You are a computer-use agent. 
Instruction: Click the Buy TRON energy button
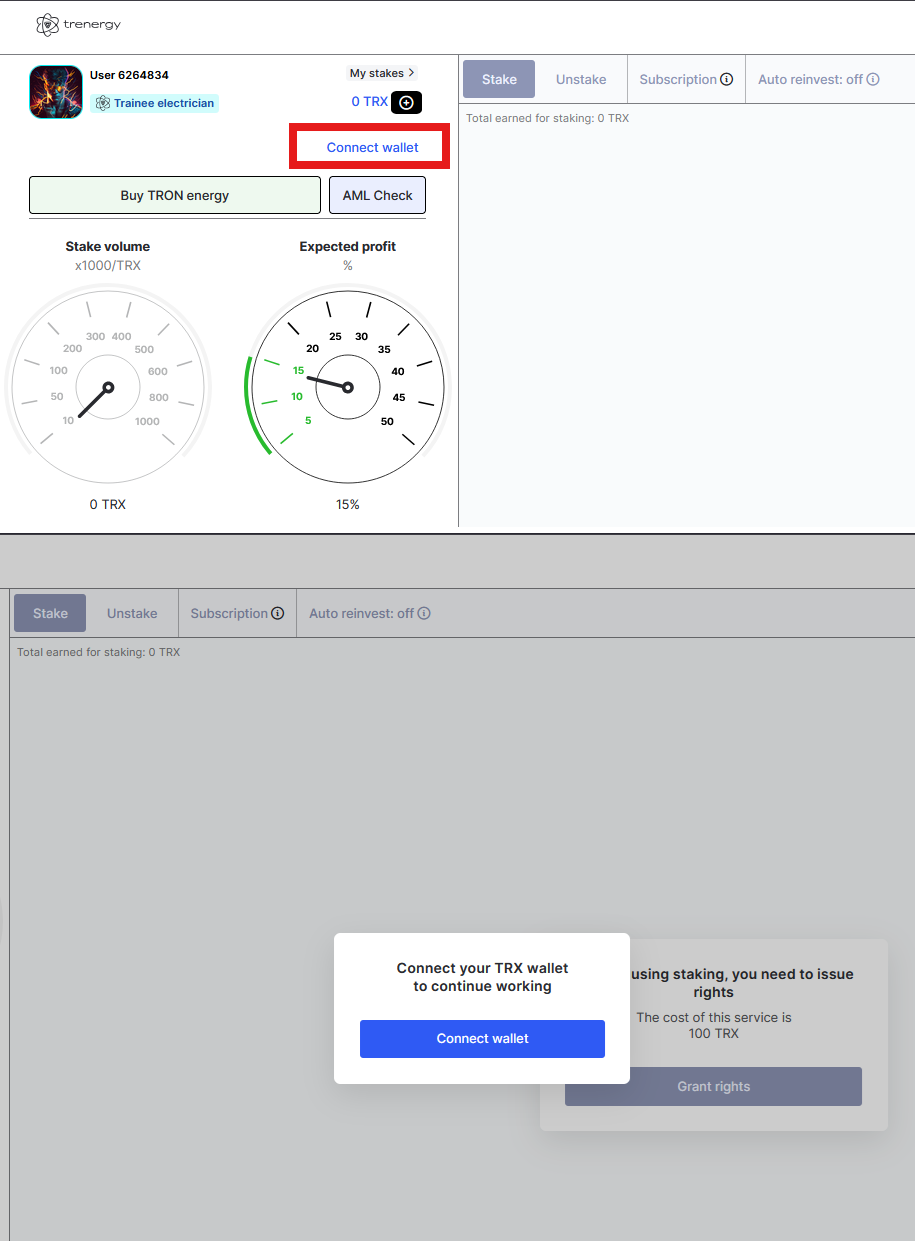pyautogui.click(x=175, y=195)
